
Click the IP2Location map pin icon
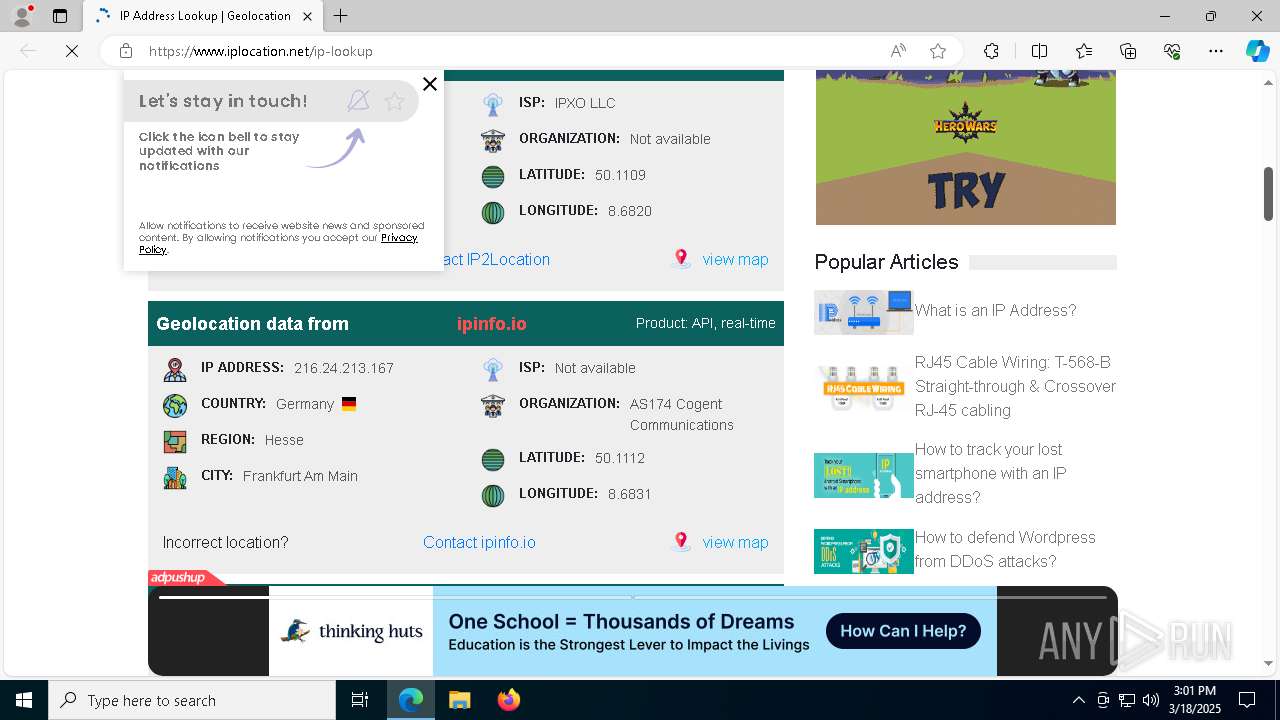pos(681,258)
